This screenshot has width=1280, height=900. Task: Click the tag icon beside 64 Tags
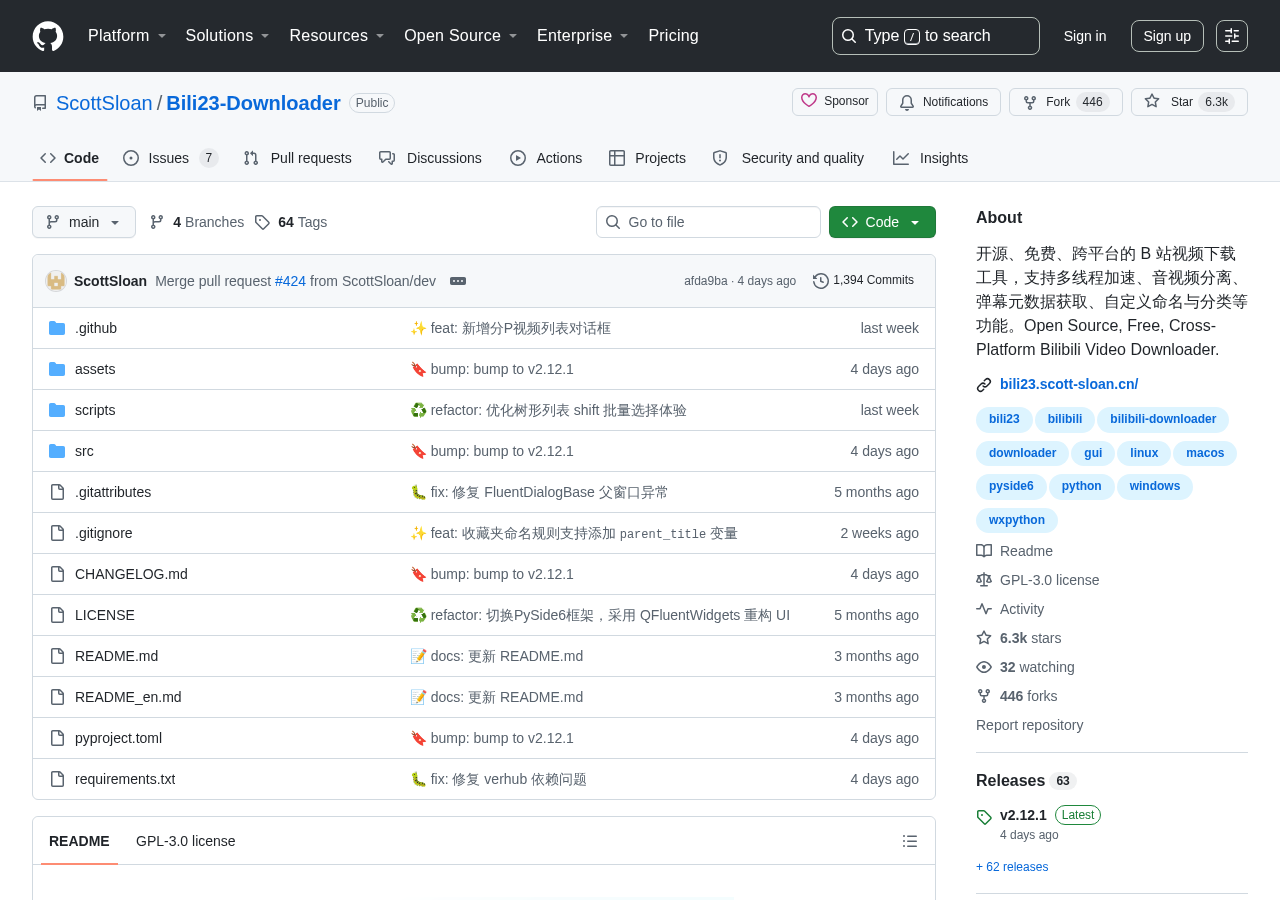pos(262,222)
